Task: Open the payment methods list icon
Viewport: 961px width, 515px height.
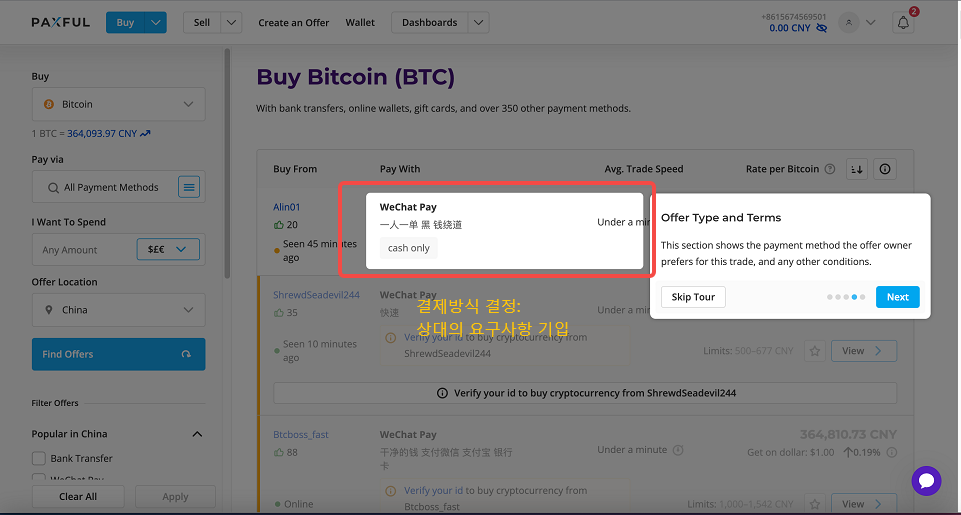Action: tap(189, 187)
